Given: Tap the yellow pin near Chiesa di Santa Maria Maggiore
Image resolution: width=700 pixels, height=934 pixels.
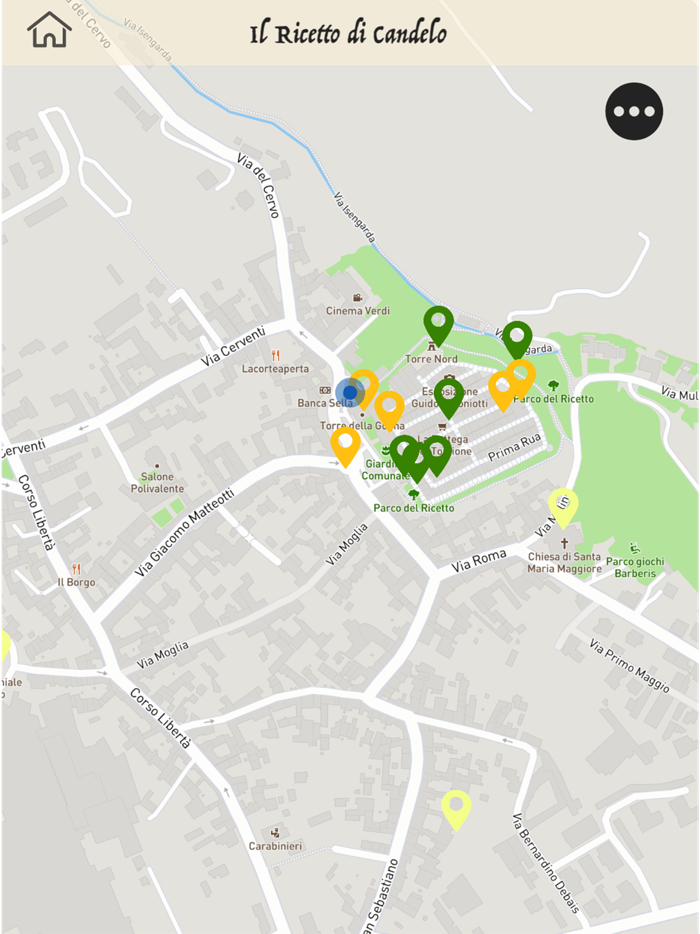Looking at the screenshot, I should (x=563, y=508).
